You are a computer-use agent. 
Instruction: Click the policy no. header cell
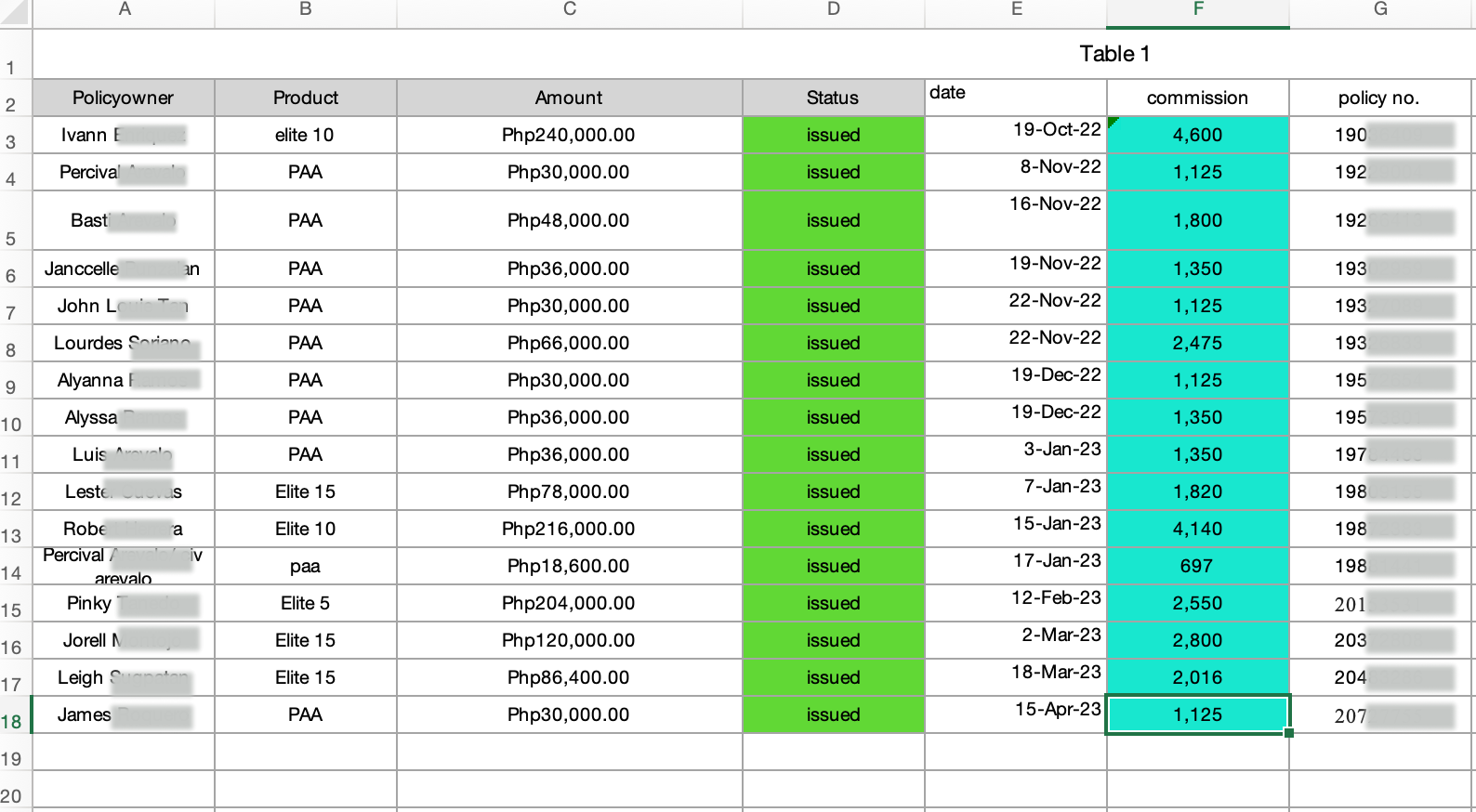point(1378,98)
